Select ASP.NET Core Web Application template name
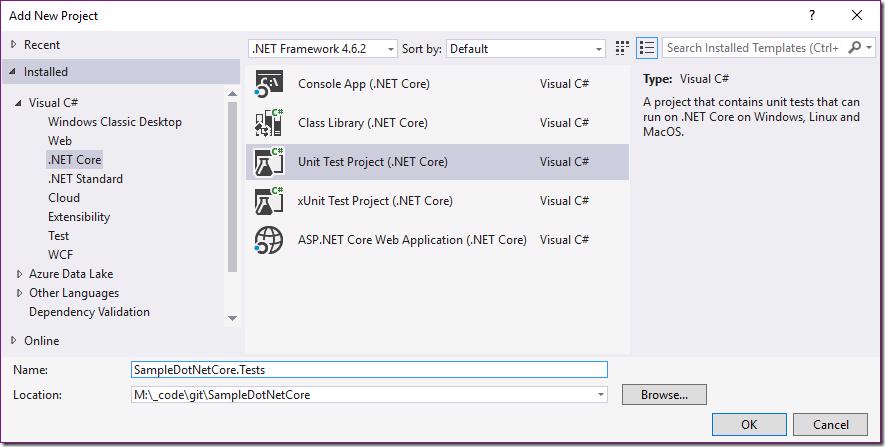Viewport: 885px width, 447px height. (x=412, y=240)
